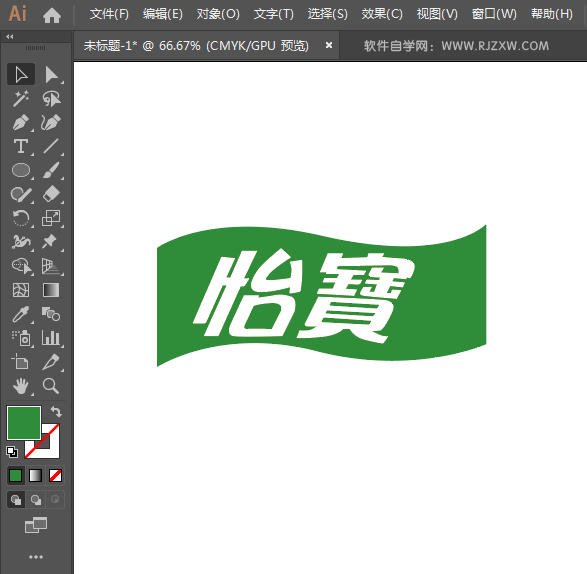Image resolution: width=587 pixels, height=574 pixels.
Task: Select the Lasso tool
Action: pyautogui.click(x=51, y=98)
